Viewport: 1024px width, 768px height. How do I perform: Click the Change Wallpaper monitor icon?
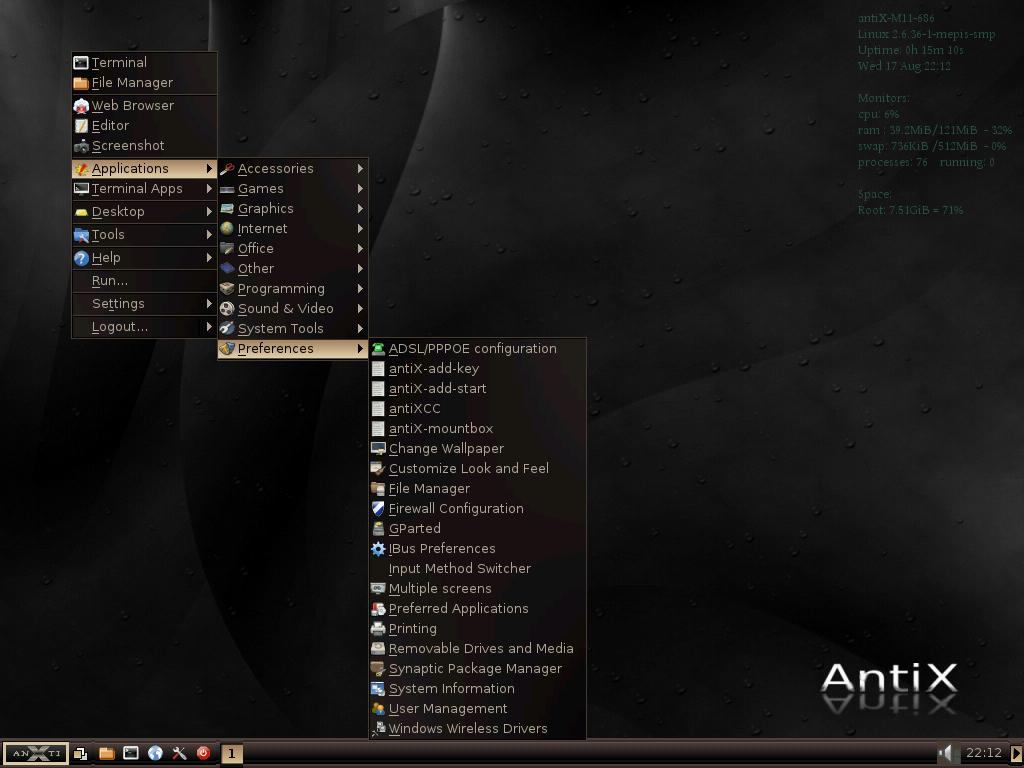pyautogui.click(x=378, y=449)
